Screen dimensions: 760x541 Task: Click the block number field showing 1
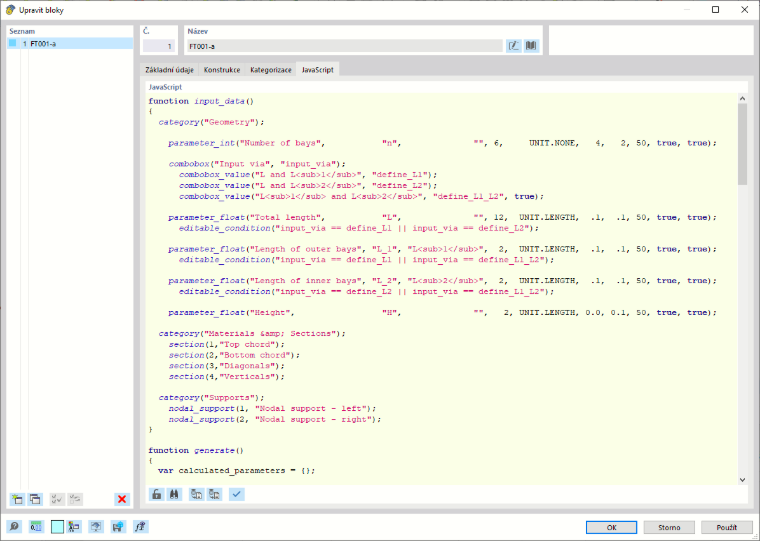158,46
